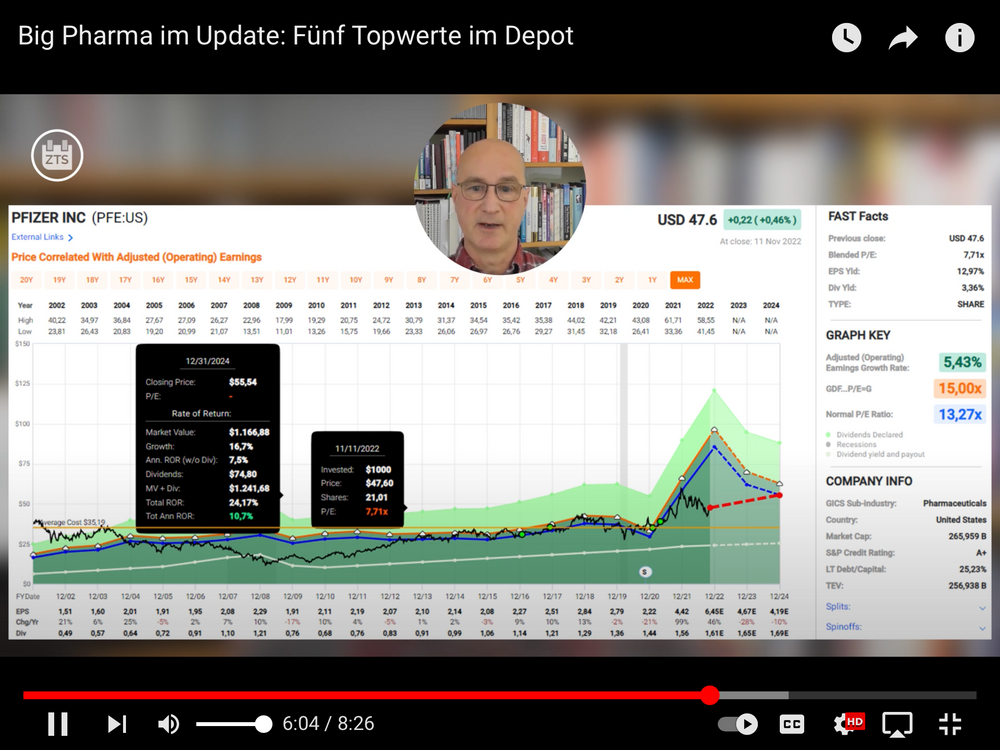Pause the video playback

coord(58,724)
